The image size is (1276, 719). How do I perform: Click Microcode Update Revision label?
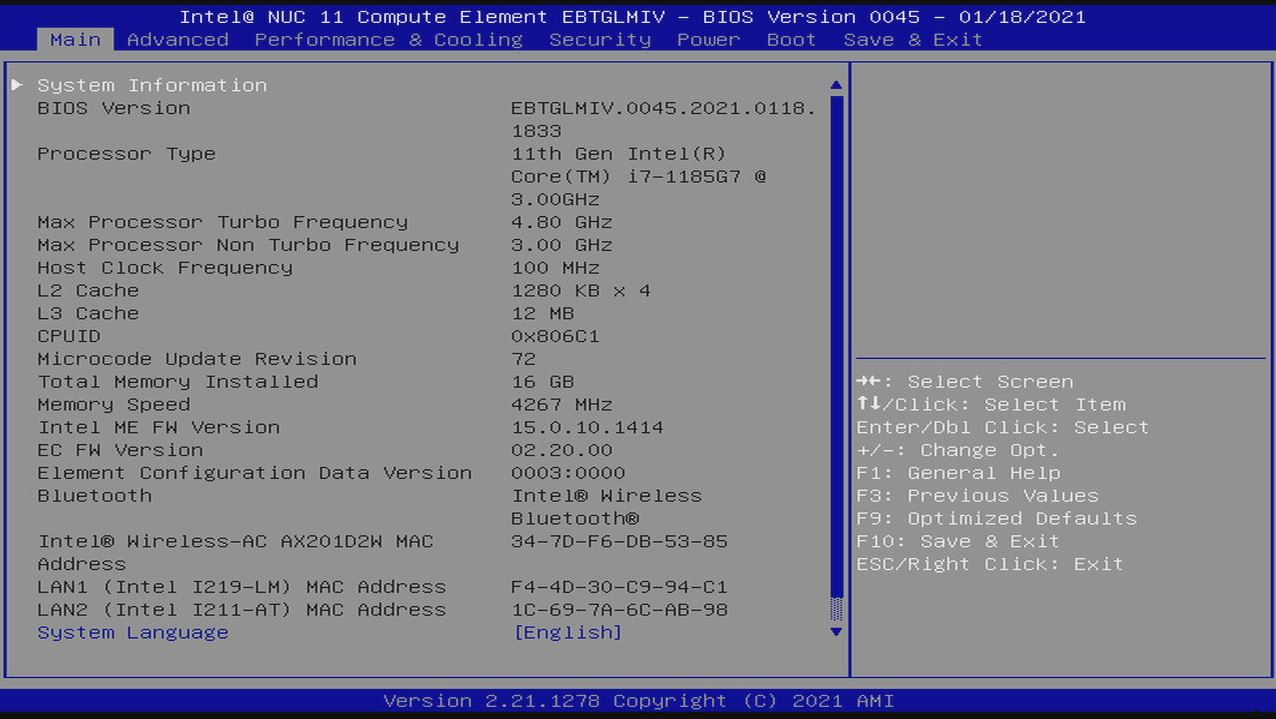tap(197, 359)
